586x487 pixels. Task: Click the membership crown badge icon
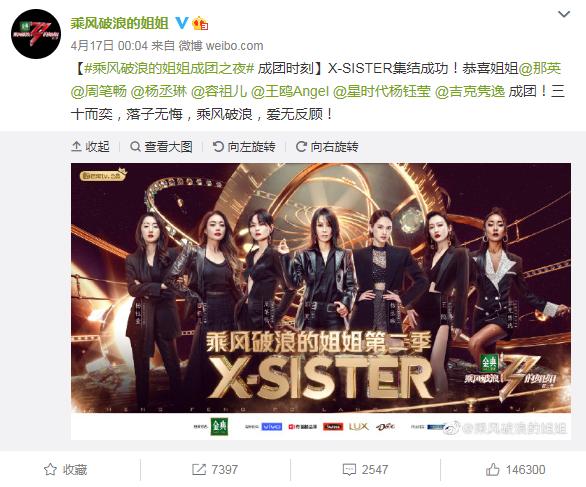pos(200,24)
